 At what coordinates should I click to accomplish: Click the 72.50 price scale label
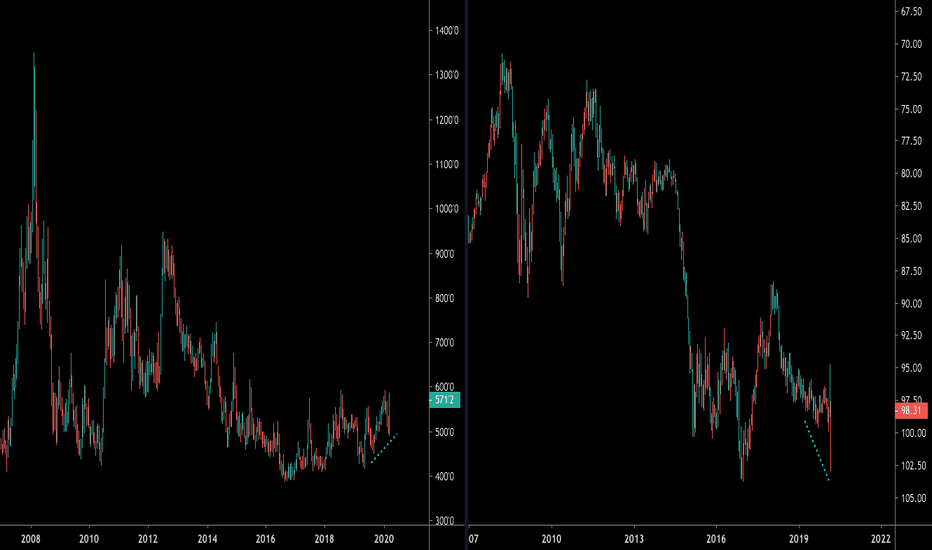click(911, 77)
